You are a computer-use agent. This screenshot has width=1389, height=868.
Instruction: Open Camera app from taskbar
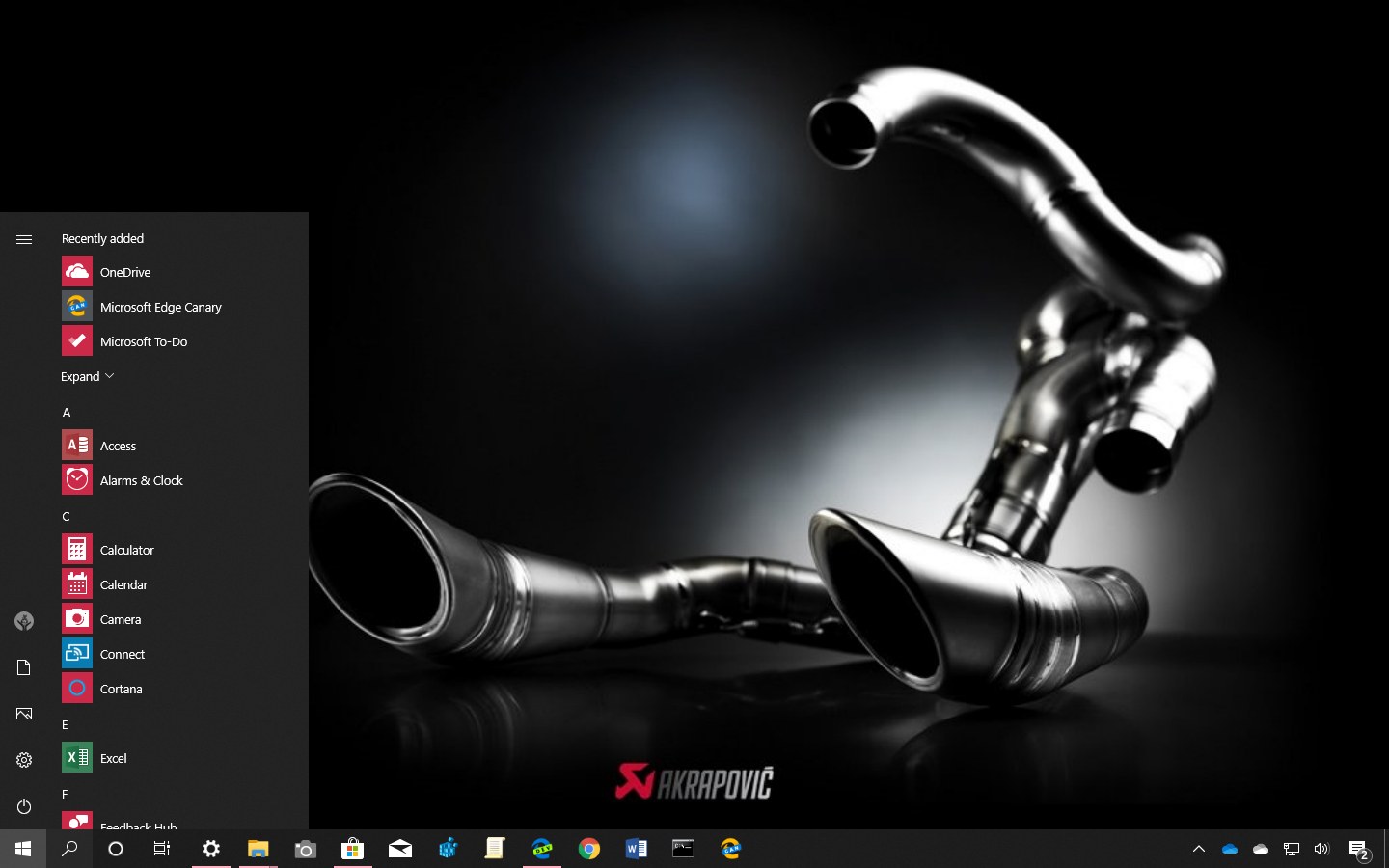click(x=305, y=849)
